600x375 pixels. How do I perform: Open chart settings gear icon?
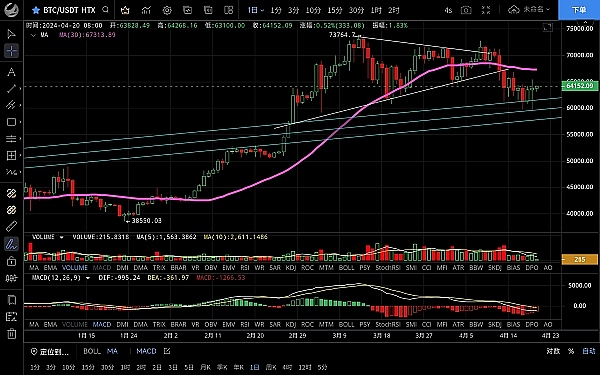click(167, 10)
